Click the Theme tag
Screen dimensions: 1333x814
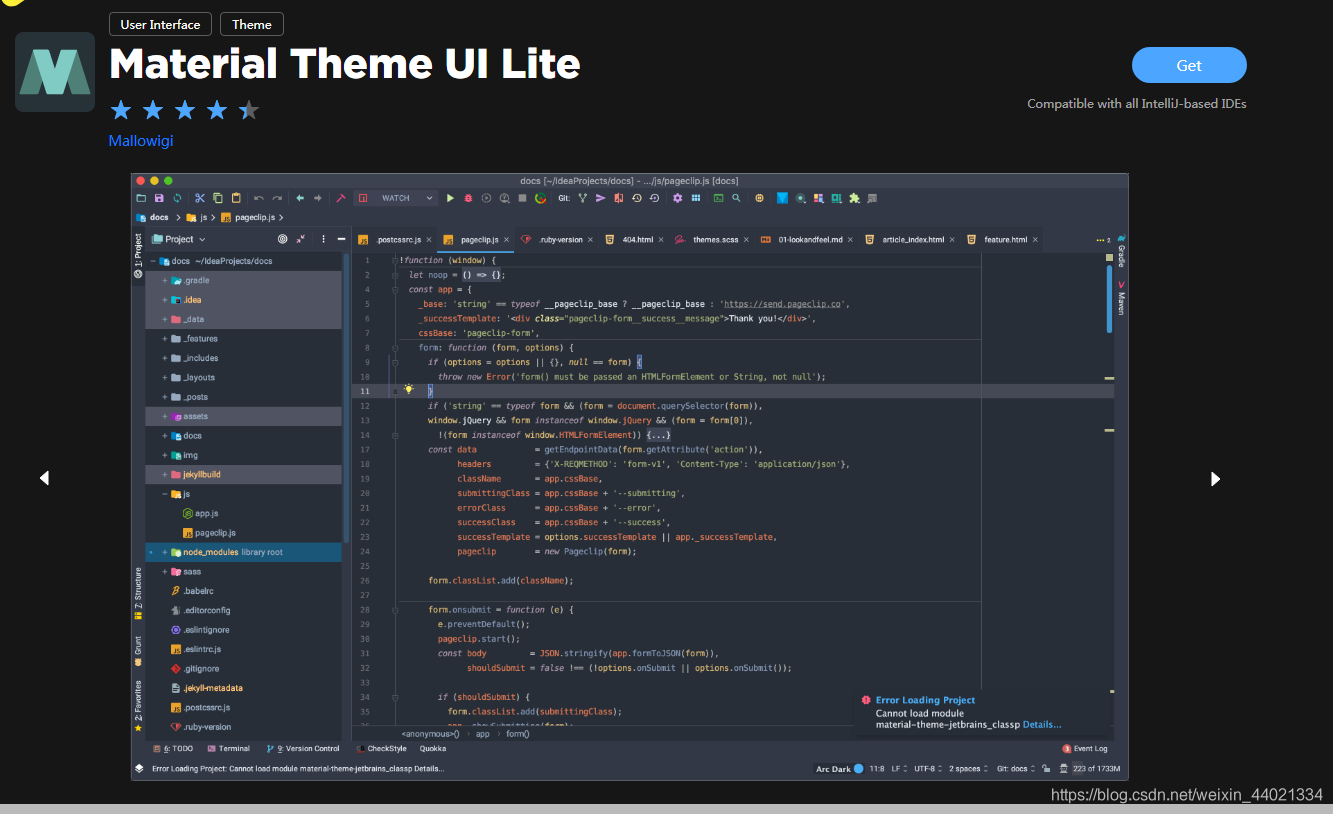pyautogui.click(x=252, y=24)
